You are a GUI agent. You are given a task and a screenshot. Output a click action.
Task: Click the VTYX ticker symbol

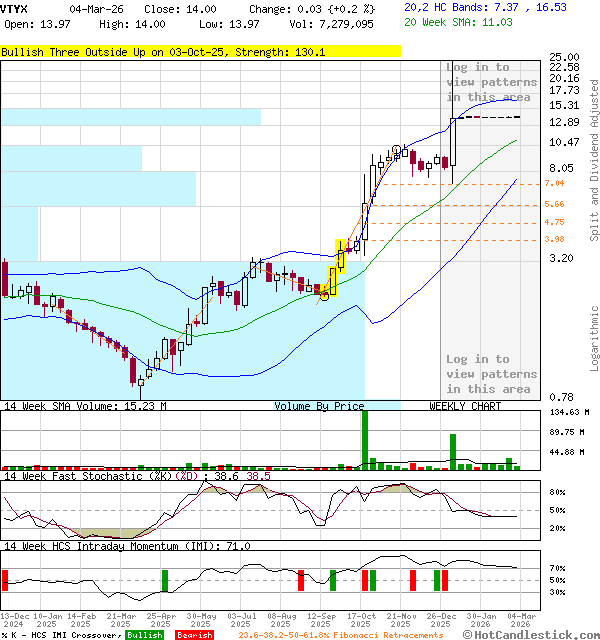(x=15, y=8)
